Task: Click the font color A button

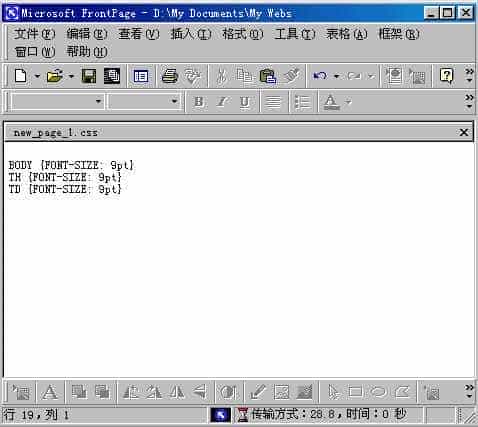Action: [x=331, y=102]
